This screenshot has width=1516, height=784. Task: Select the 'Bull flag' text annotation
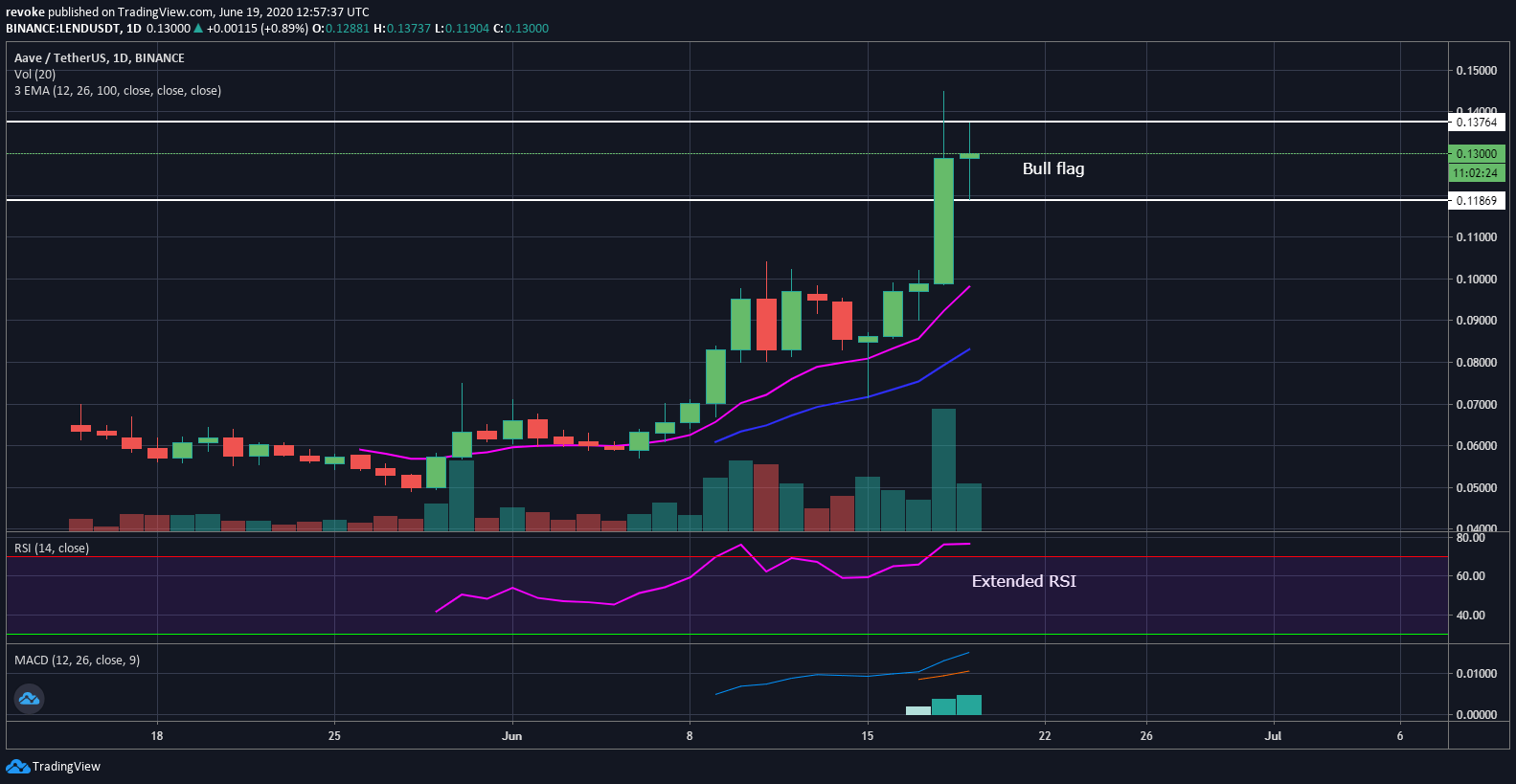coord(1052,168)
